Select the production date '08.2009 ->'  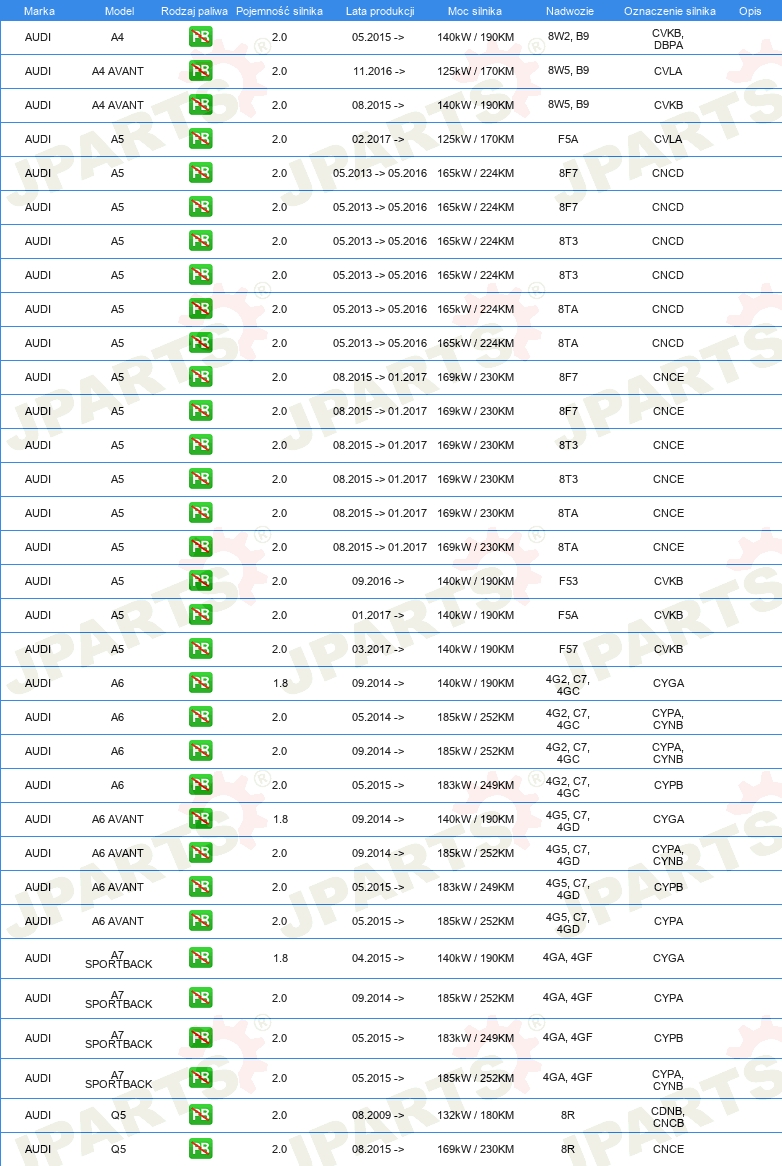click(x=378, y=1115)
